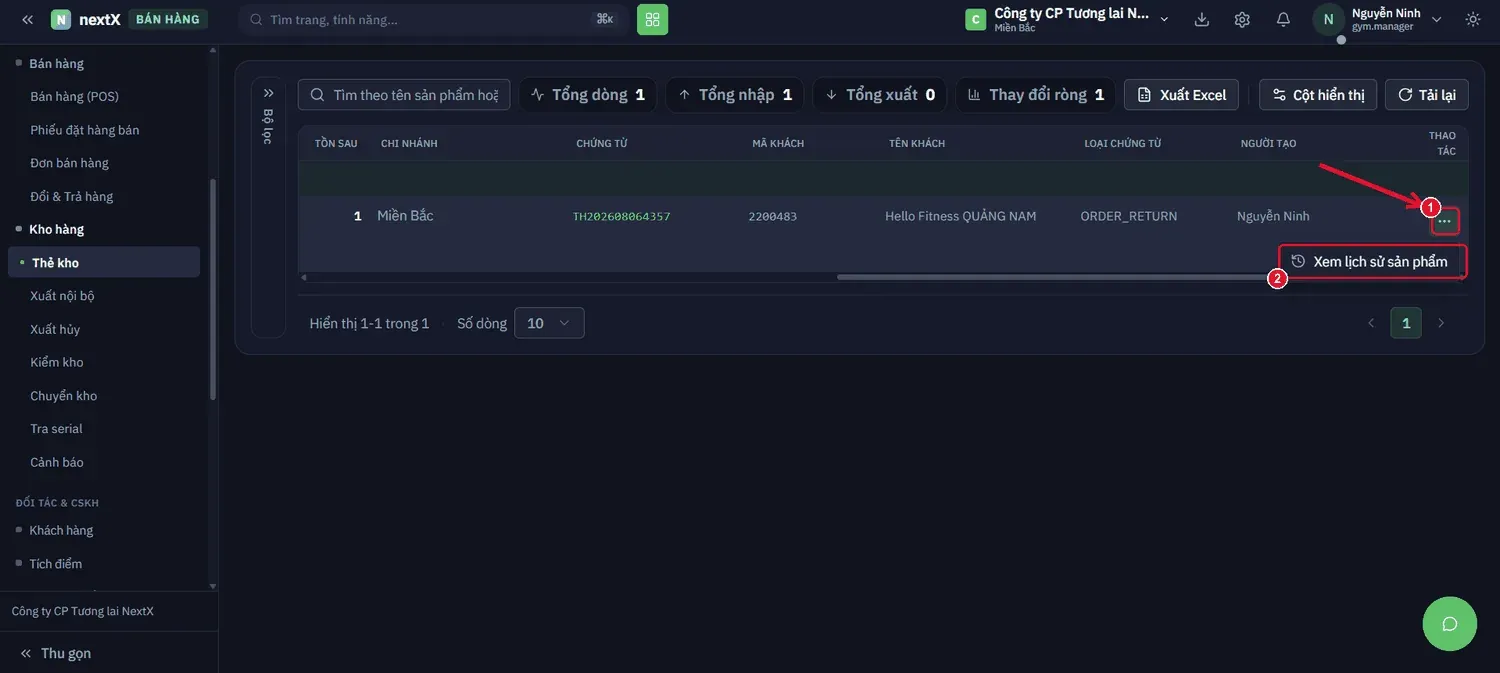Image resolution: width=1500 pixels, height=673 pixels.
Task: Go to Đơn bán hàng
Action: tap(69, 163)
